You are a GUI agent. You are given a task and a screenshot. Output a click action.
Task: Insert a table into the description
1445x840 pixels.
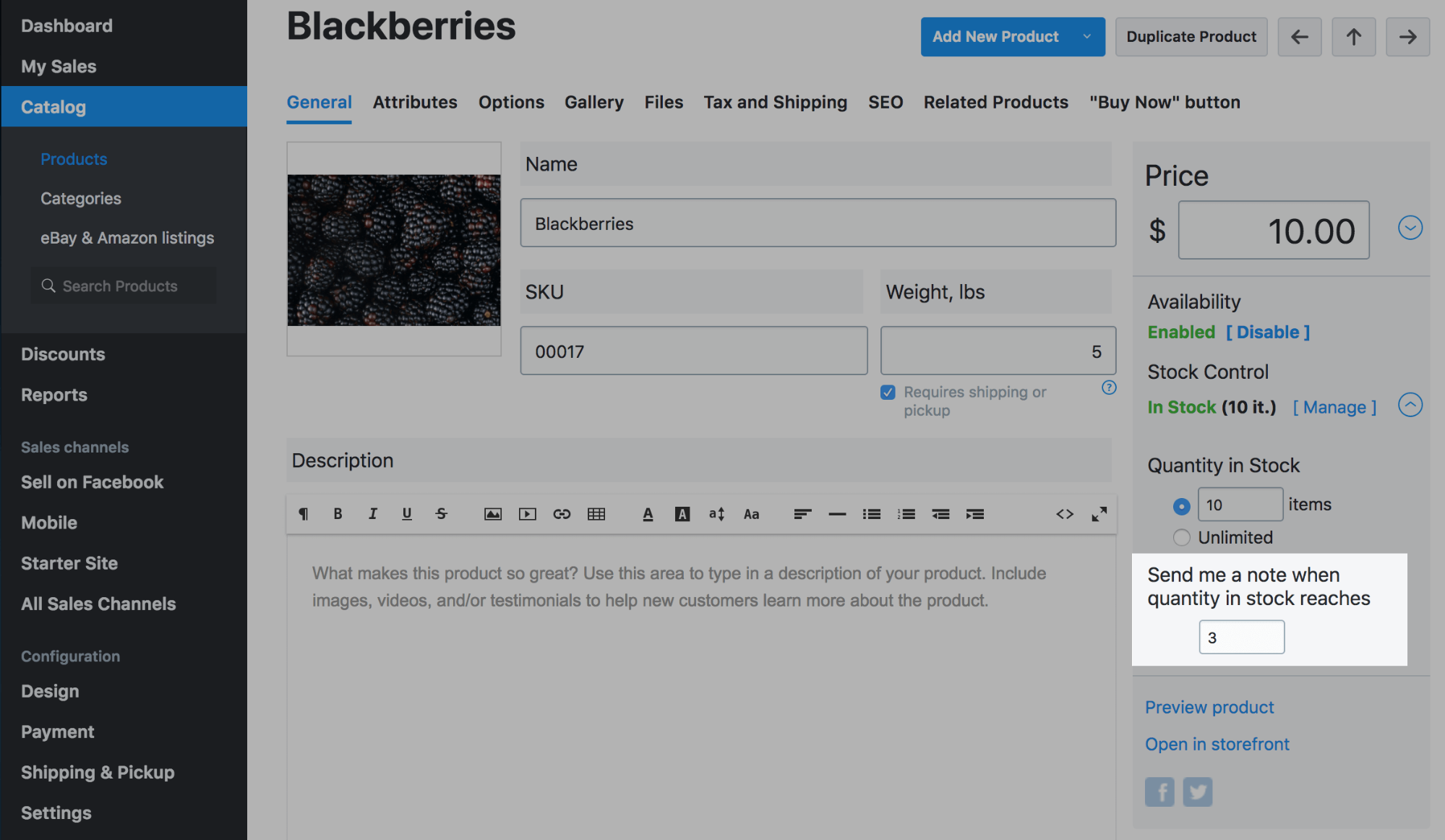coord(596,514)
